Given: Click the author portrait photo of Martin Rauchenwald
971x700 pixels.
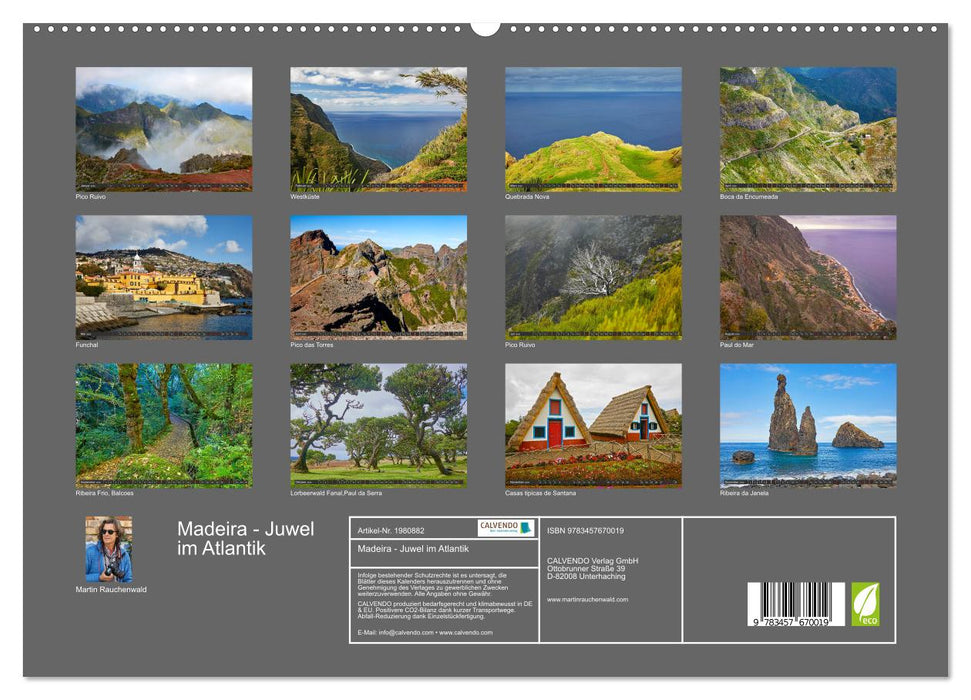Looking at the screenshot, I should pos(111,549).
